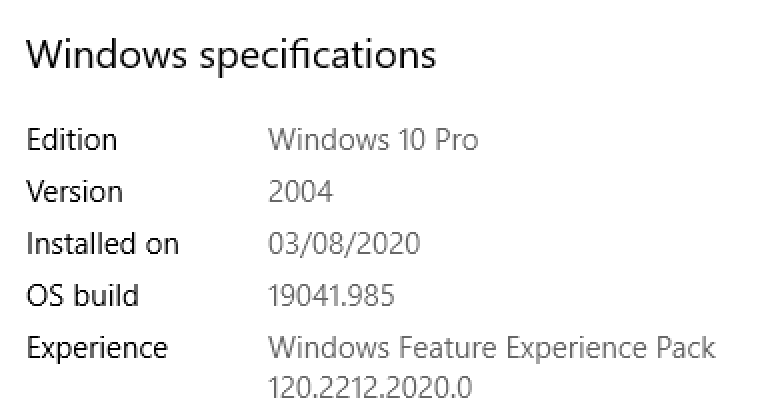
Task: Click the Edition label
Action: coord(71,140)
